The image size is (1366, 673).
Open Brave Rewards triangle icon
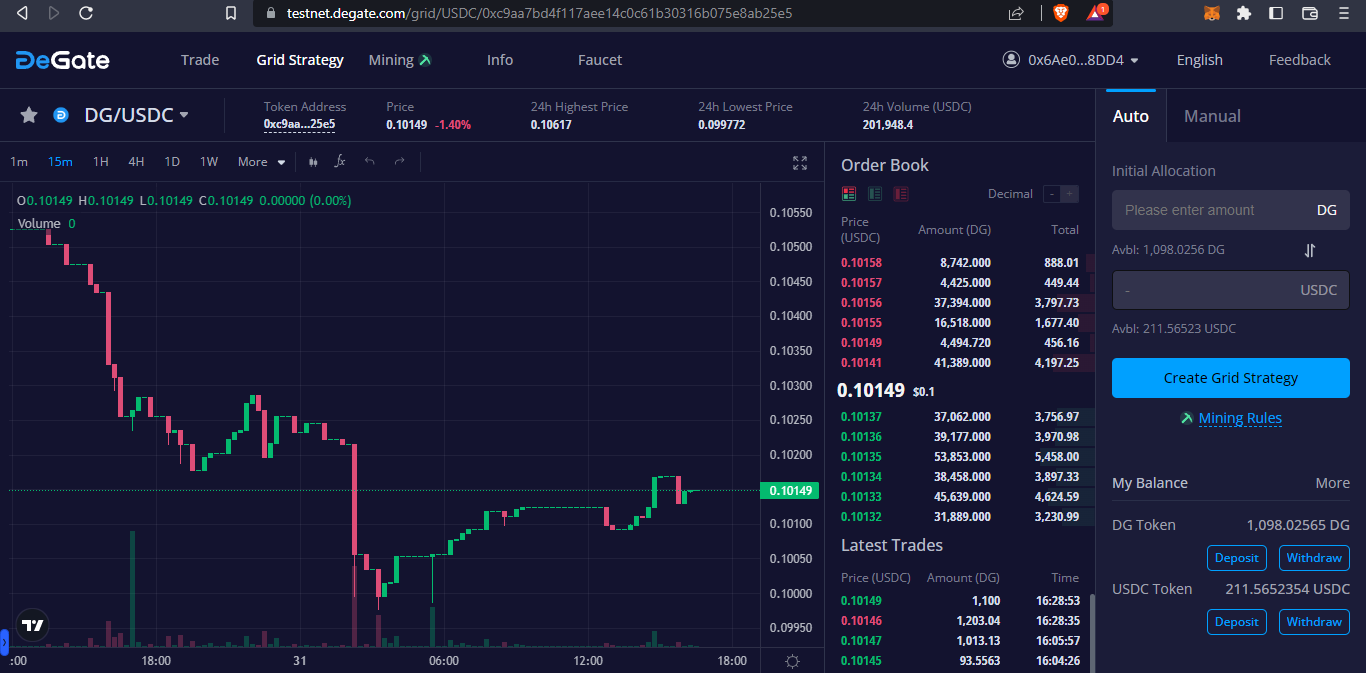[x=1096, y=13]
